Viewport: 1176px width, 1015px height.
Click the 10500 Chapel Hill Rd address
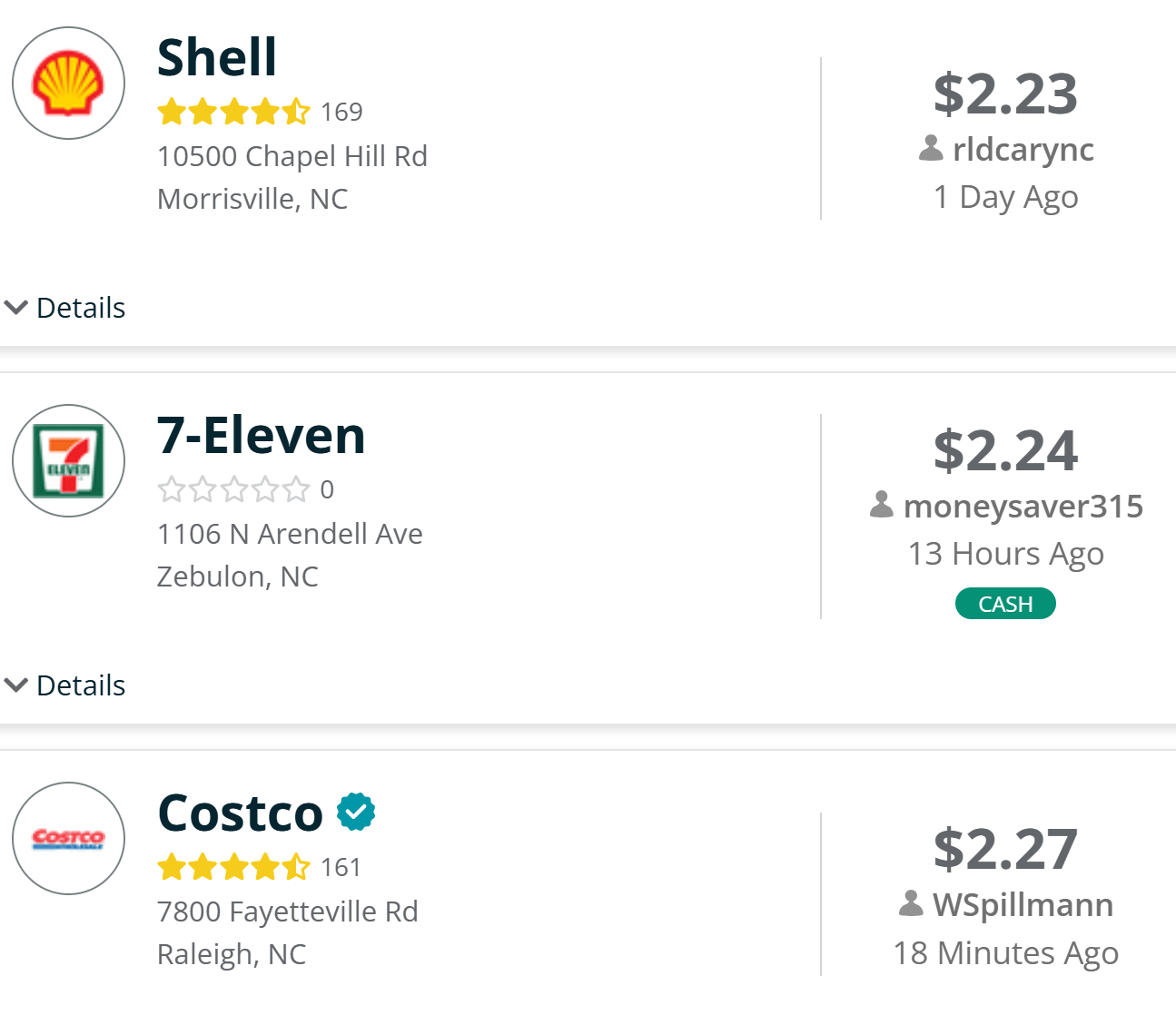point(292,156)
